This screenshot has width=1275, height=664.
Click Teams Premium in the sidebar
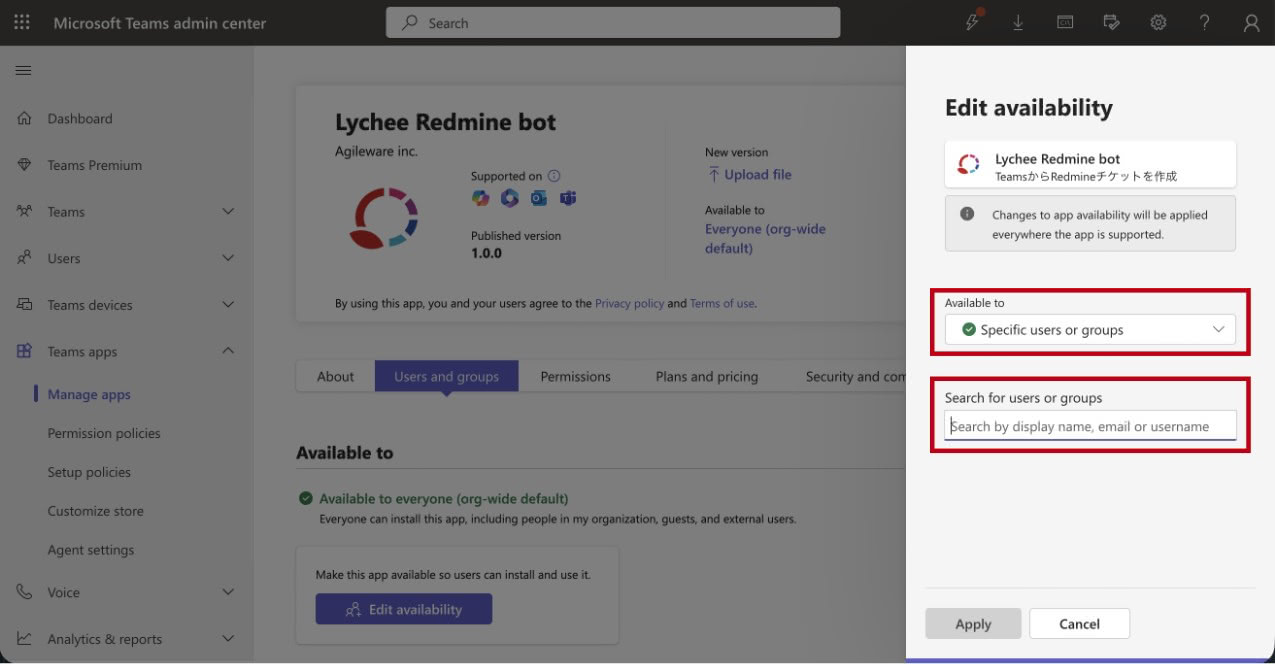click(95, 165)
